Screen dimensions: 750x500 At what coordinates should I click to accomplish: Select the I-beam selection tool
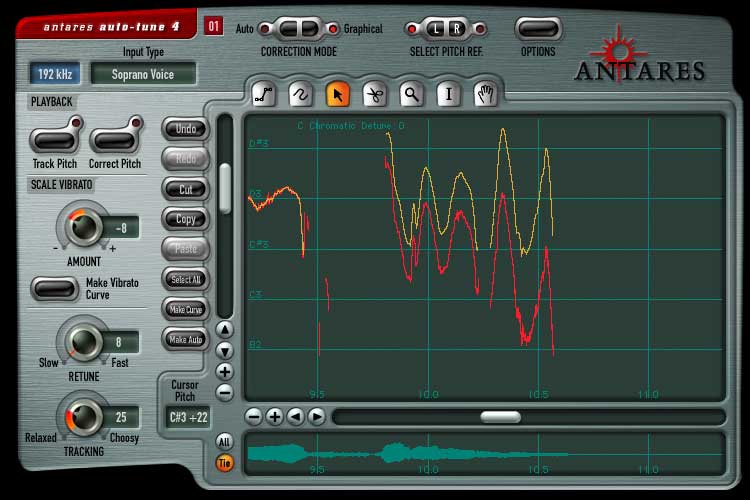449,94
